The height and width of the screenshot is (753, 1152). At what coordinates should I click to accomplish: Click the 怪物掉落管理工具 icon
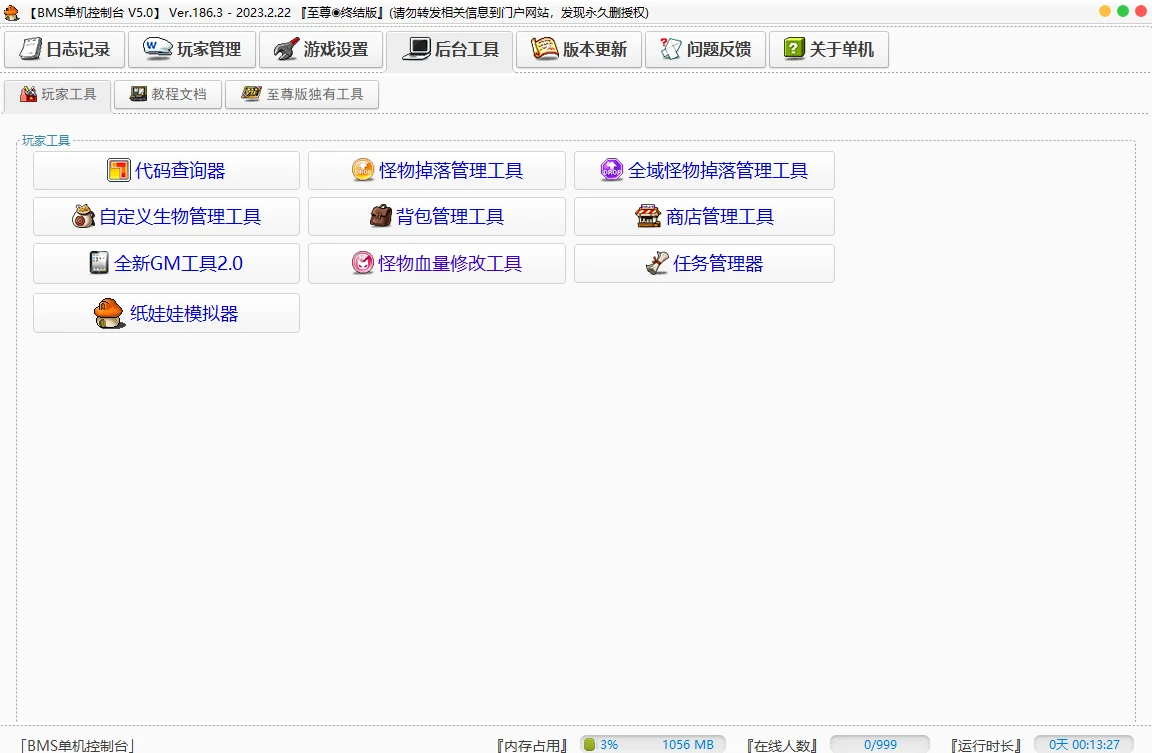(363, 171)
